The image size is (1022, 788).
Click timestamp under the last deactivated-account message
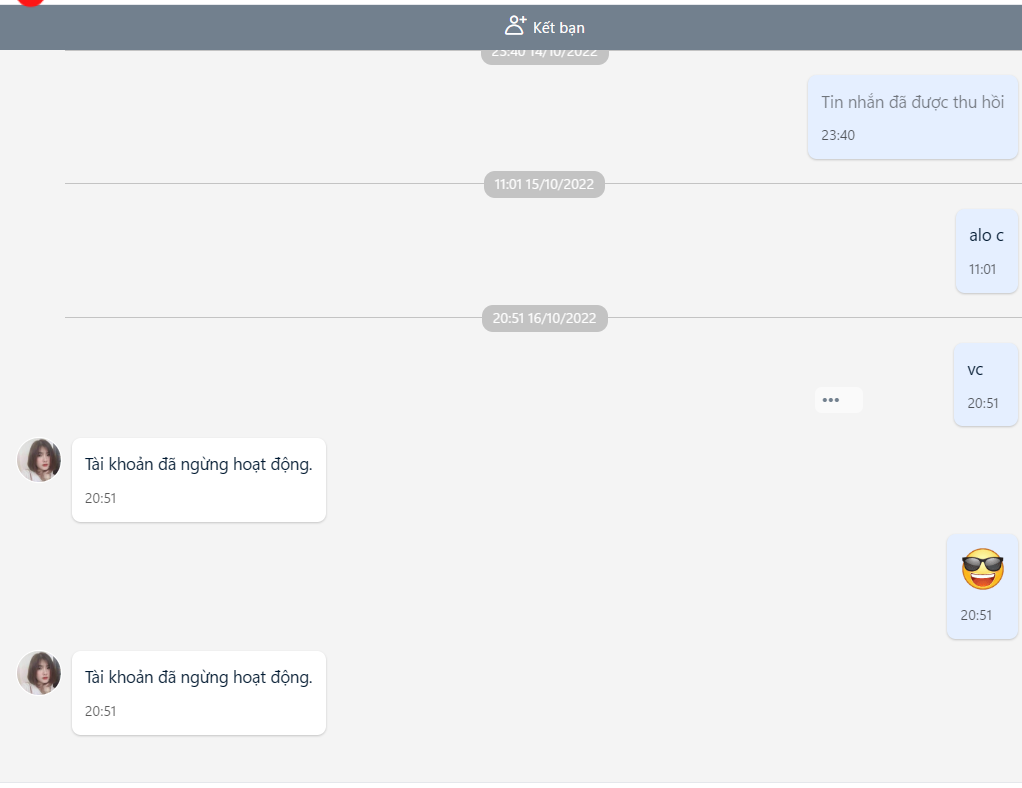point(100,711)
